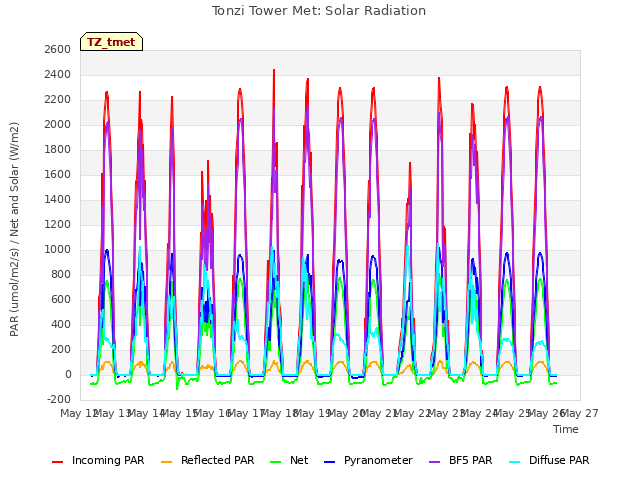Click the orange Reflected PAR legend swatch
Viewport: 640px width, 480px height.
click(167, 462)
